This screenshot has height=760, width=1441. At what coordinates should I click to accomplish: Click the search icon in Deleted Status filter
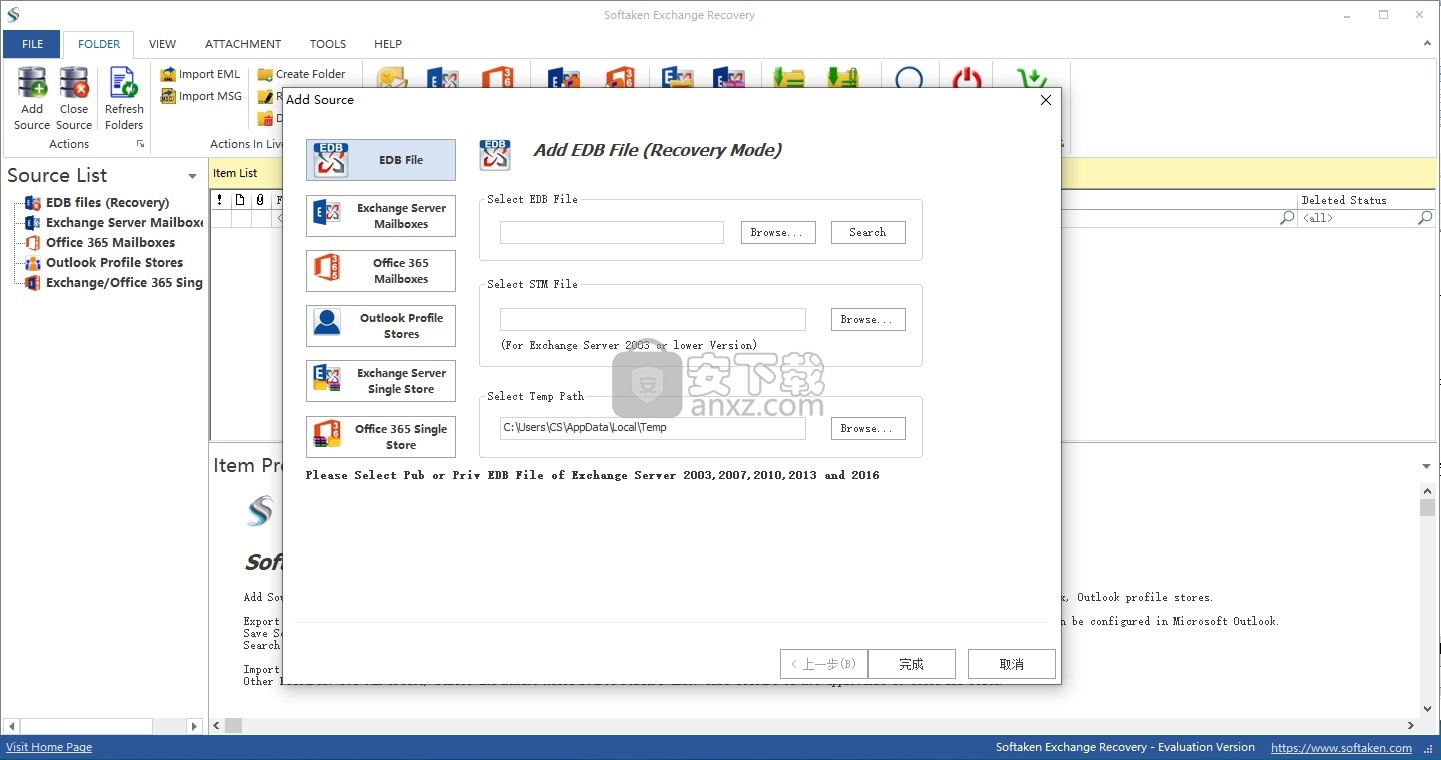point(1425,217)
